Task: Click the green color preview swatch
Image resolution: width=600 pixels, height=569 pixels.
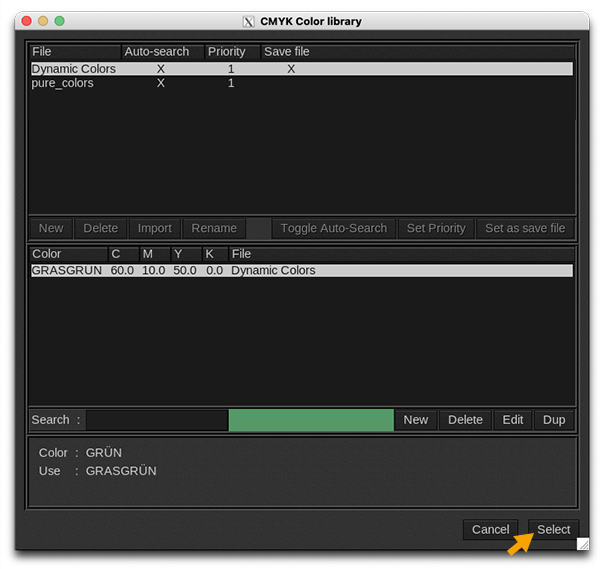Action: (x=311, y=420)
